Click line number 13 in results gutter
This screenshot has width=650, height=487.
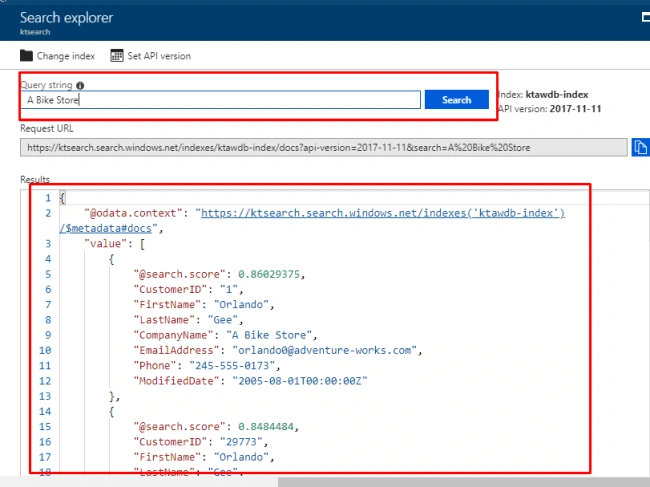(45, 396)
